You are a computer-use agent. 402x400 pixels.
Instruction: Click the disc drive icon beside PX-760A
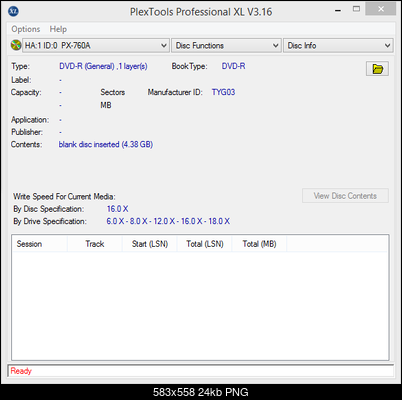(16, 45)
